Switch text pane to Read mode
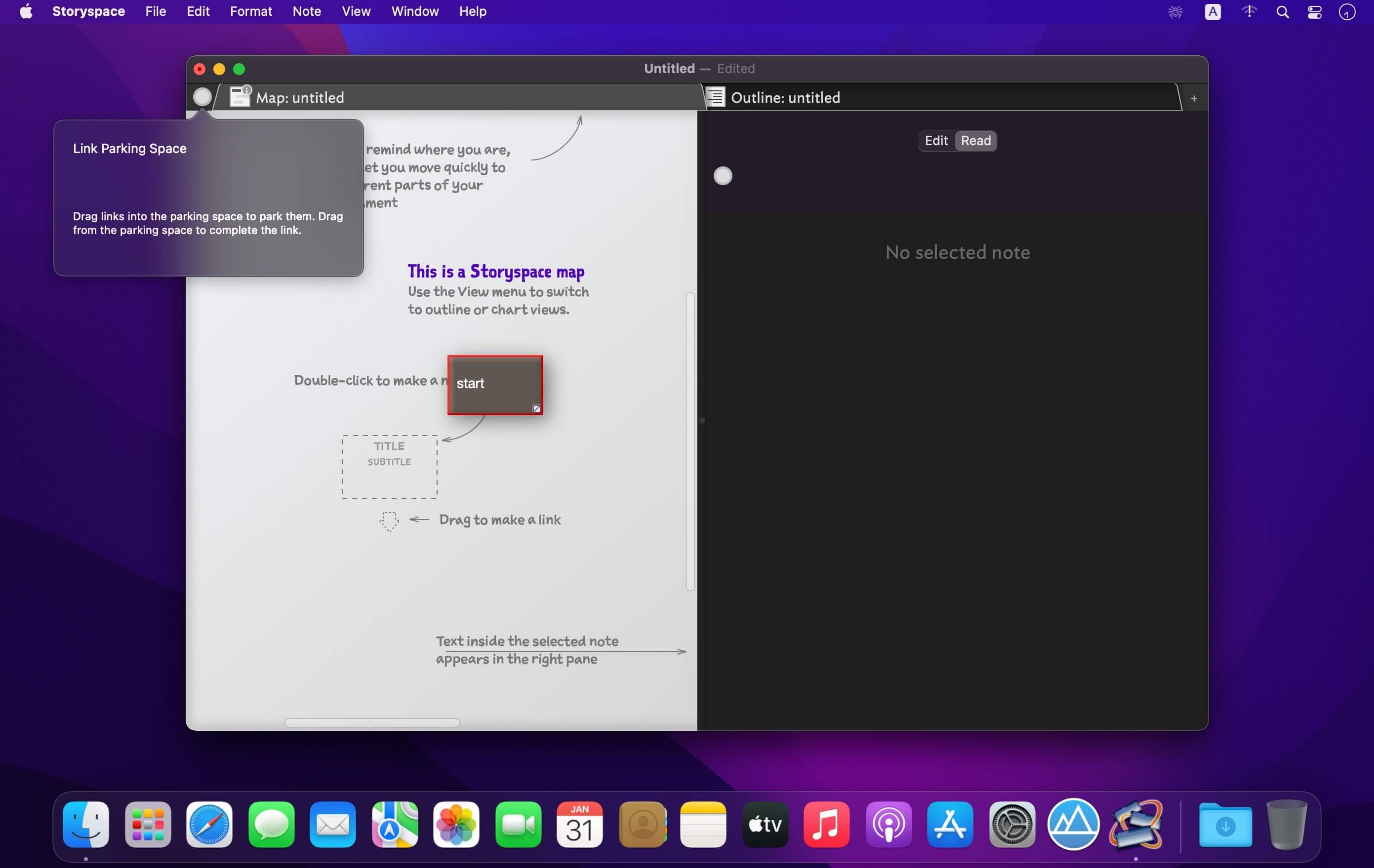 (x=975, y=141)
